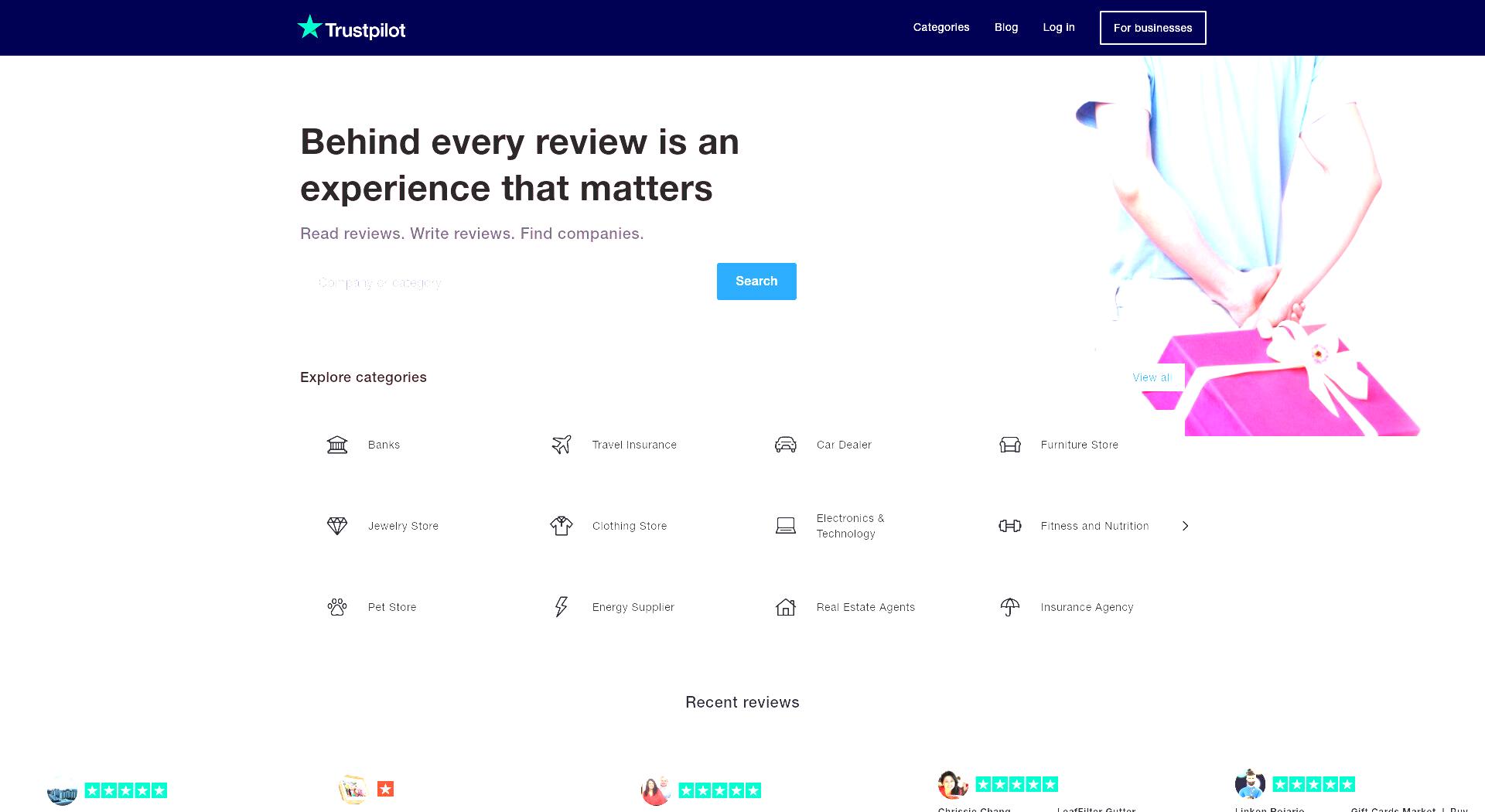1485x812 pixels.
Task: Open the Insurance Agency category label
Action: pos(1087,607)
